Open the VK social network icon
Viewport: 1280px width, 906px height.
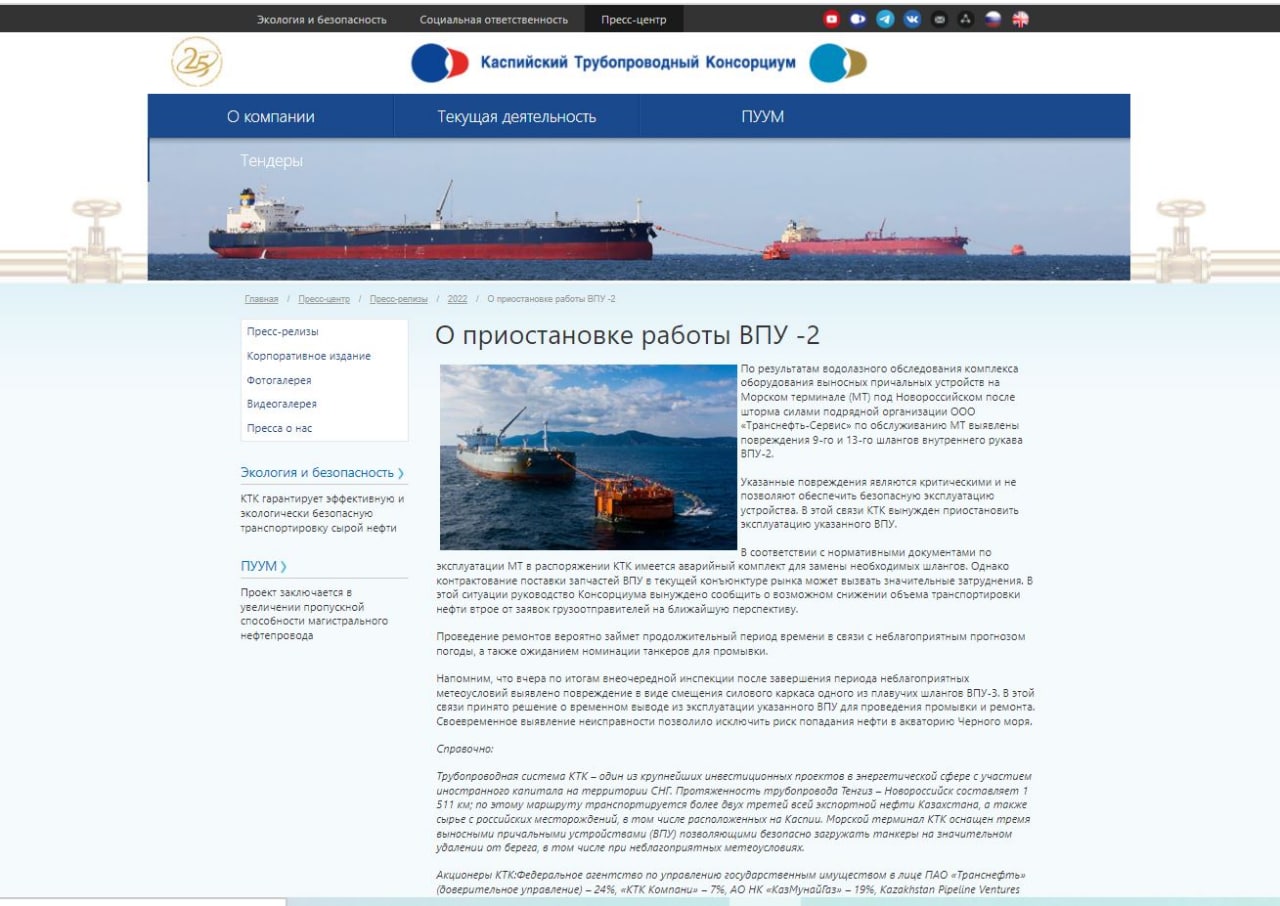click(912, 19)
